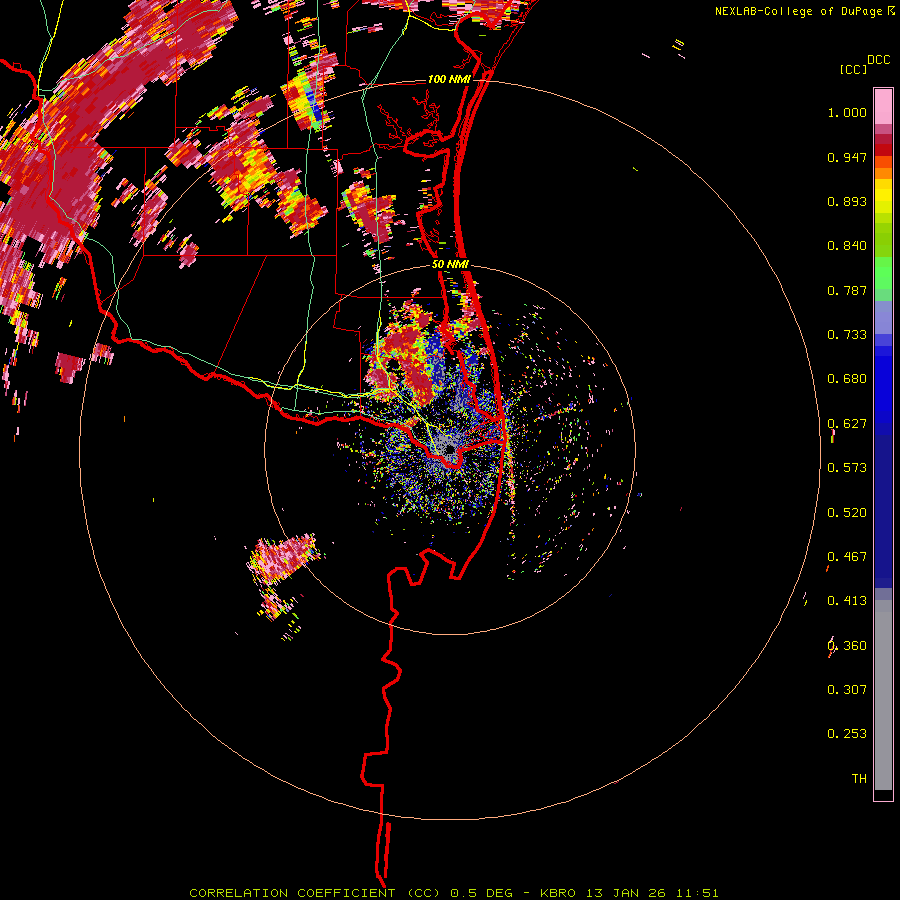
Task: Click the 0.573 scale label
Action: (847, 468)
